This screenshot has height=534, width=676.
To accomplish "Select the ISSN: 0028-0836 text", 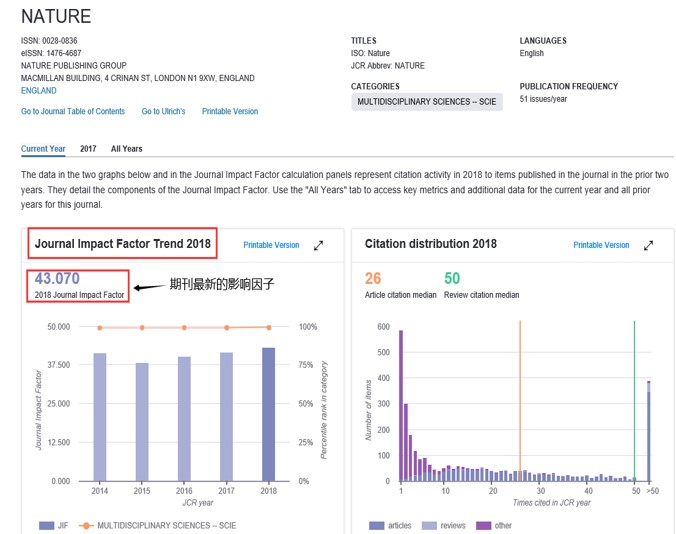I will (x=49, y=41).
